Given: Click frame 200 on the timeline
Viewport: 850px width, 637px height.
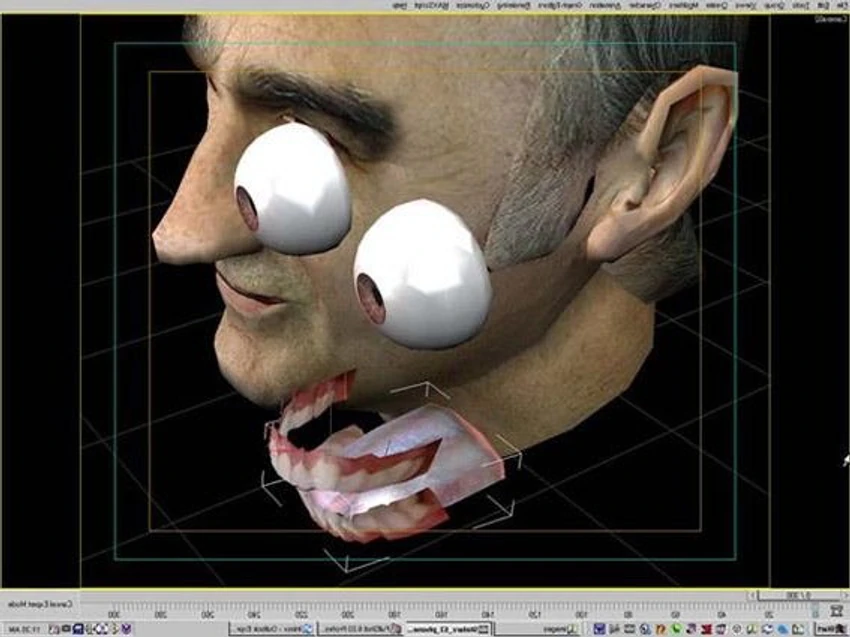Looking at the screenshot, I should (x=347, y=614).
